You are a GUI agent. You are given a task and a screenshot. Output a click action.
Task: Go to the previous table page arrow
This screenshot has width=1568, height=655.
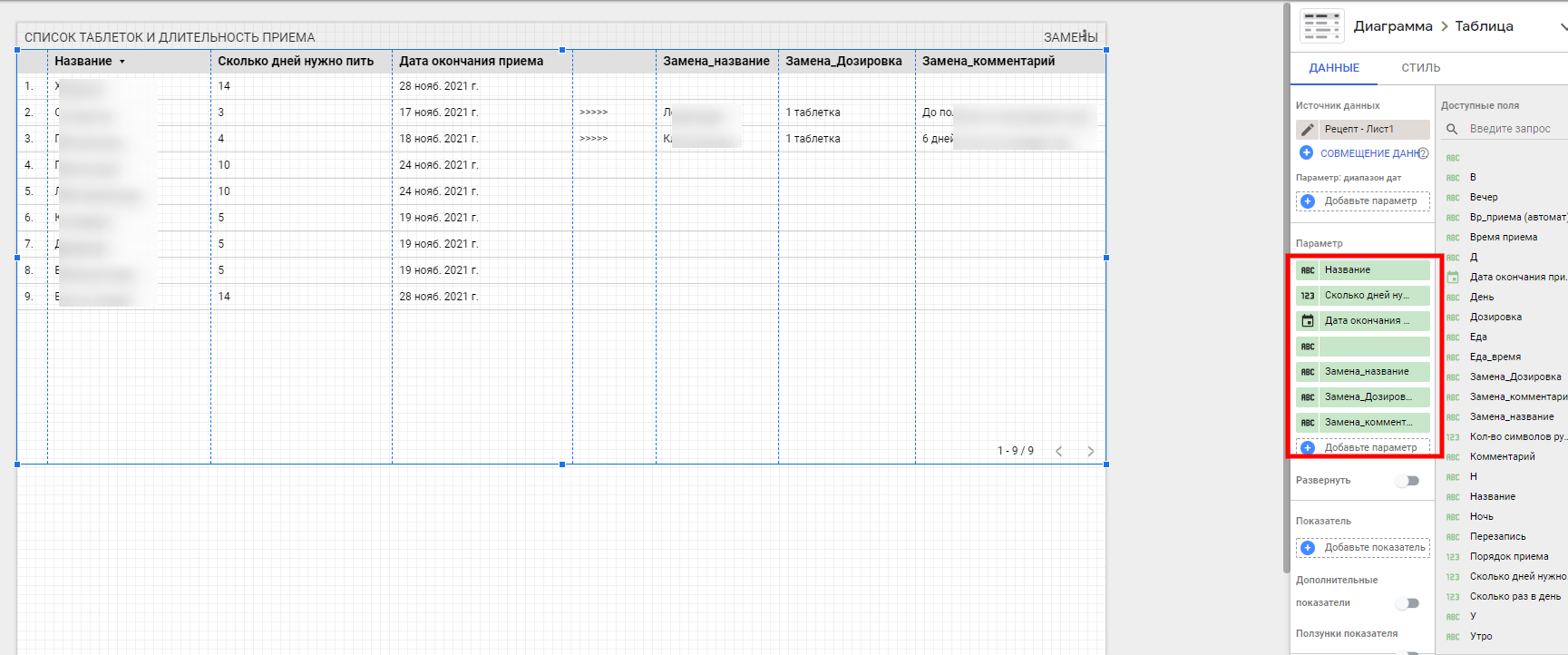[x=1058, y=451]
